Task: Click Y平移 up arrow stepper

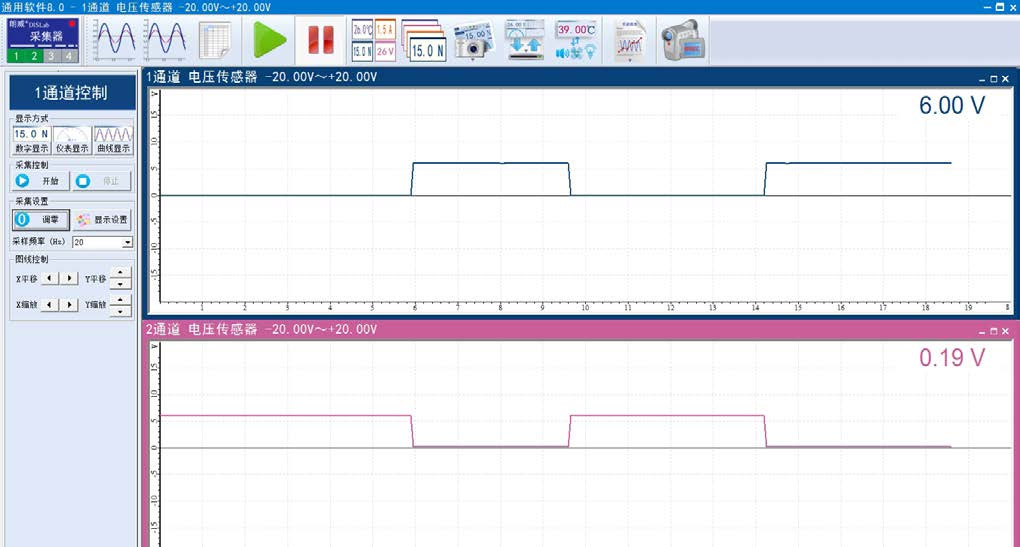Action: pyautogui.click(x=121, y=273)
